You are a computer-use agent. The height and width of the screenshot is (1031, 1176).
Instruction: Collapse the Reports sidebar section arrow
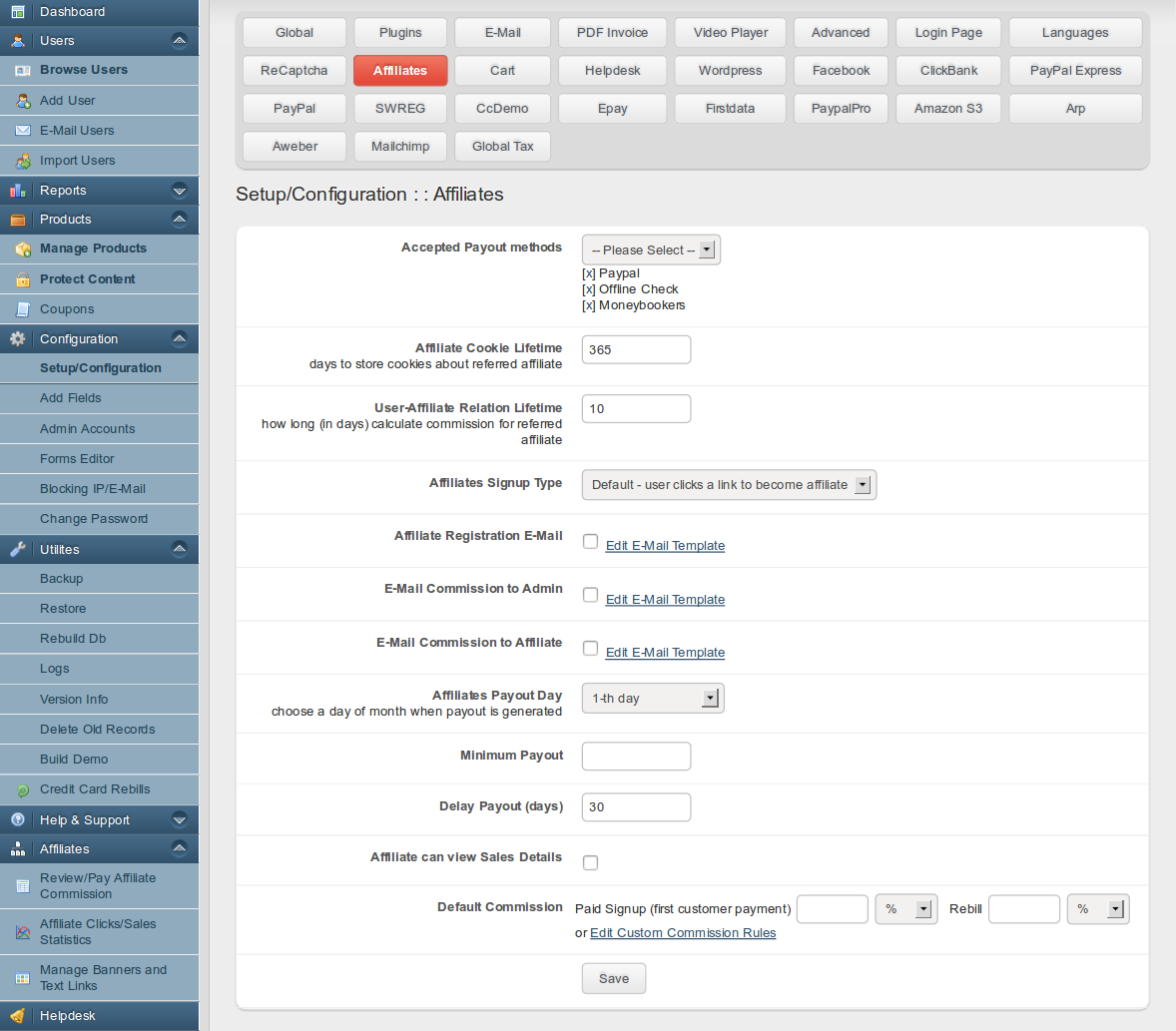point(180,191)
